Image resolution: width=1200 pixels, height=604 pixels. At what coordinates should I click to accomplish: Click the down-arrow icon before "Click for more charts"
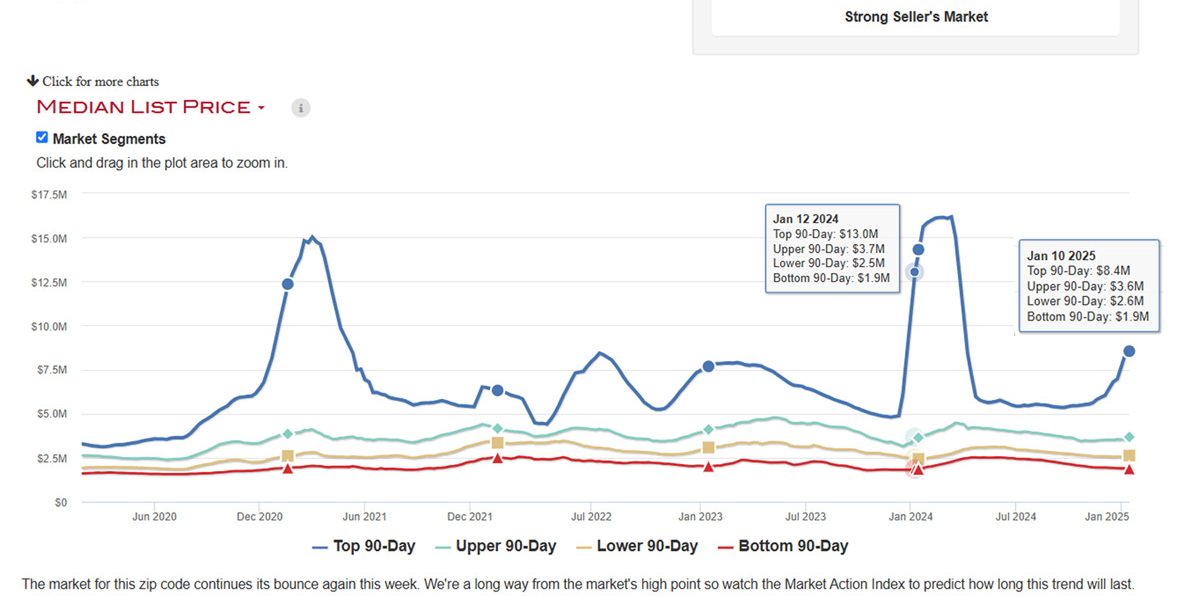pyautogui.click(x=33, y=81)
